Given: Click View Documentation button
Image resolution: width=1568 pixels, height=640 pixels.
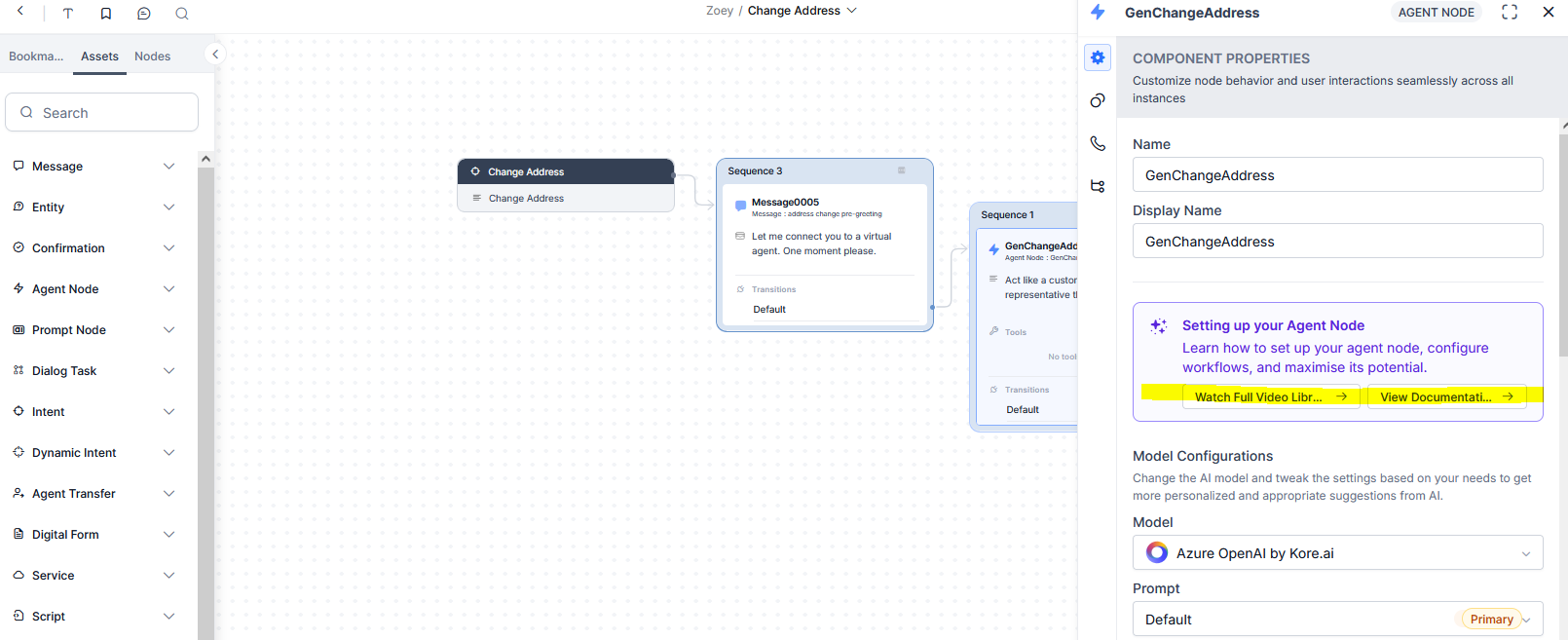Looking at the screenshot, I should tap(1446, 396).
